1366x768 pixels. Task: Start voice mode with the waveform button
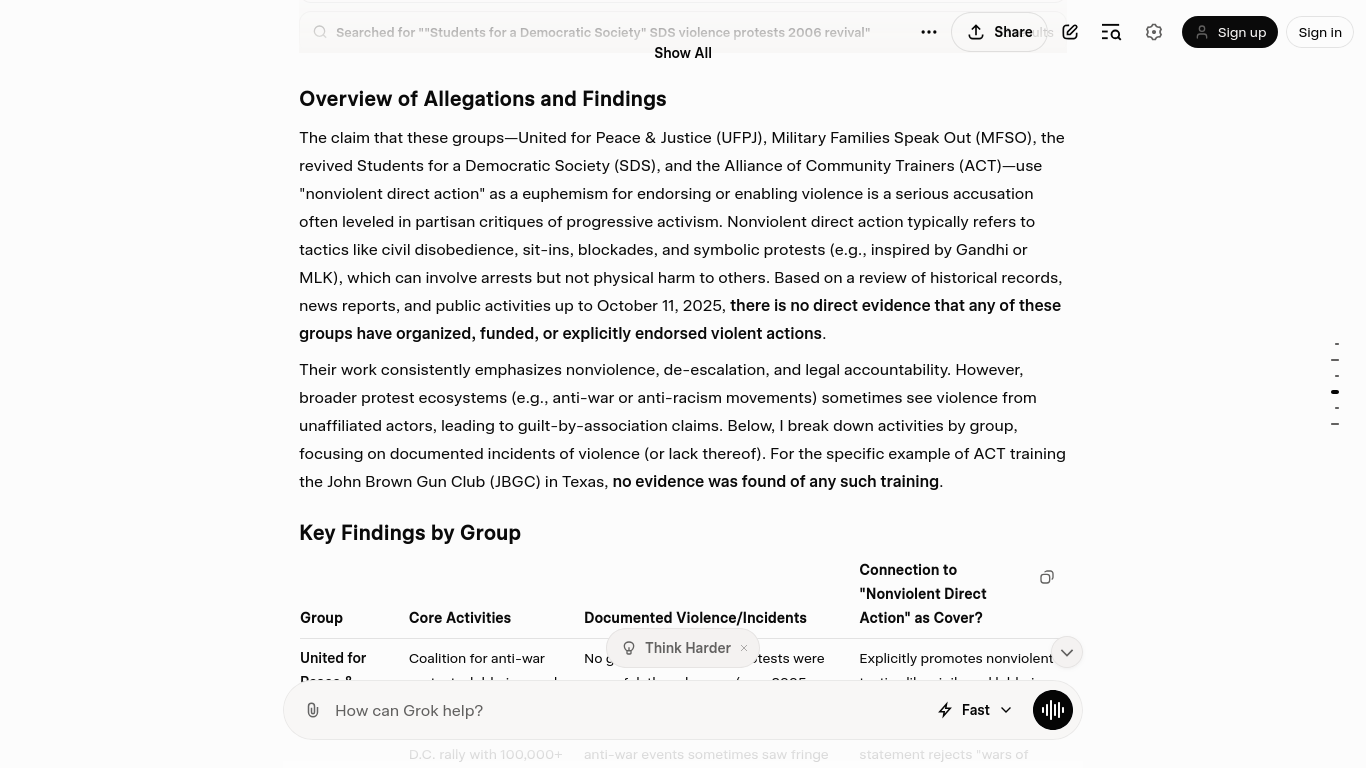tap(1053, 710)
